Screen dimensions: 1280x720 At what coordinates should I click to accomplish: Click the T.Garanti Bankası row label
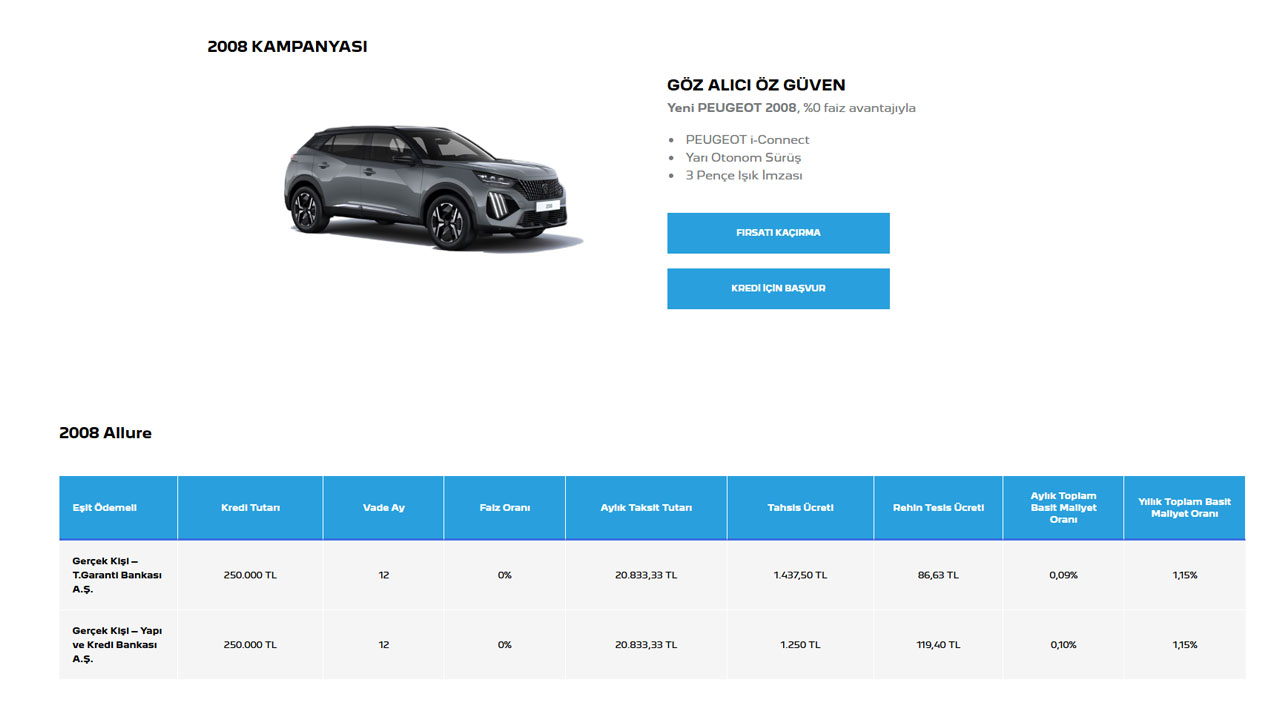click(117, 575)
